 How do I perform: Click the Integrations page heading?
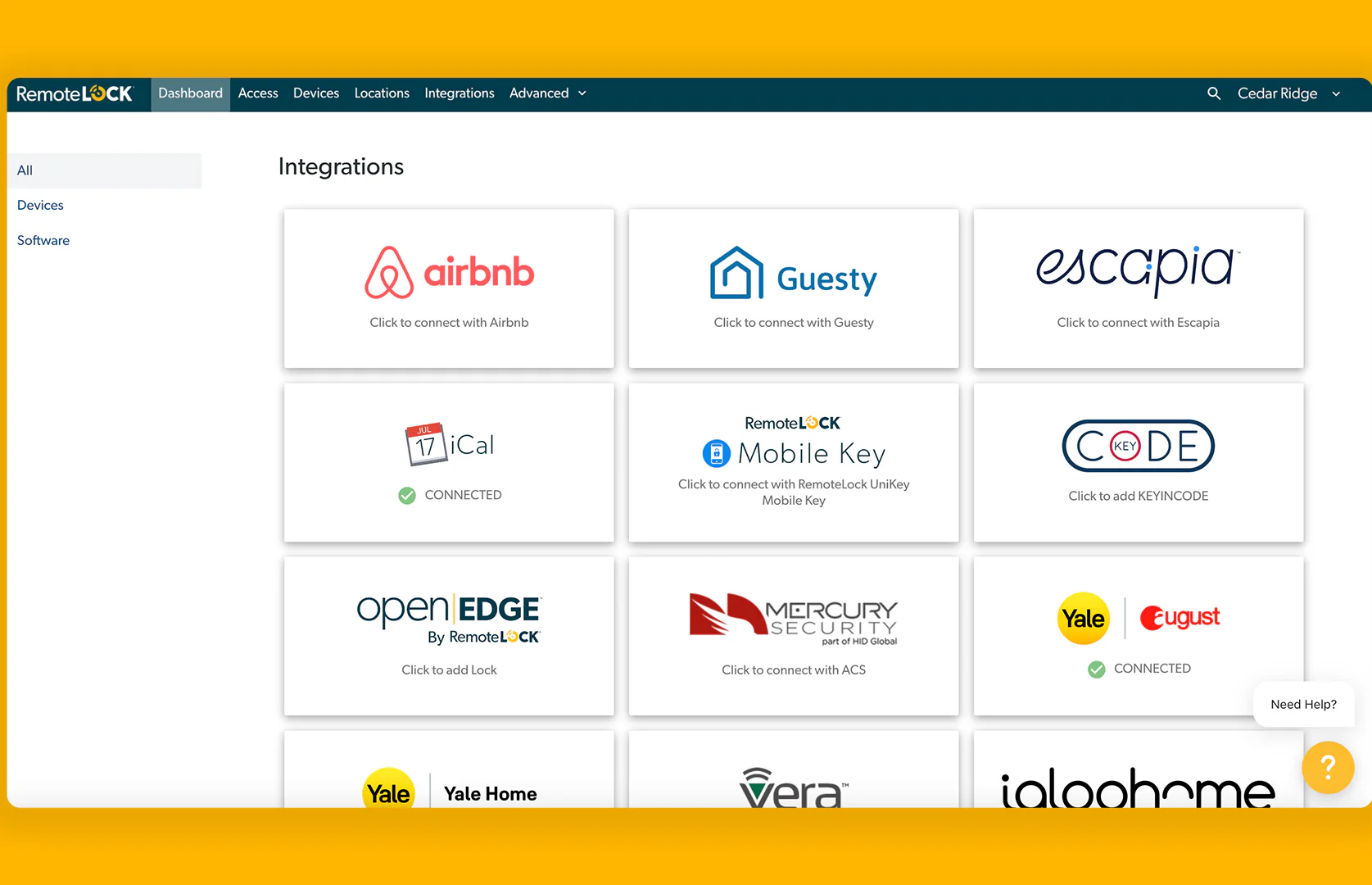point(341,166)
